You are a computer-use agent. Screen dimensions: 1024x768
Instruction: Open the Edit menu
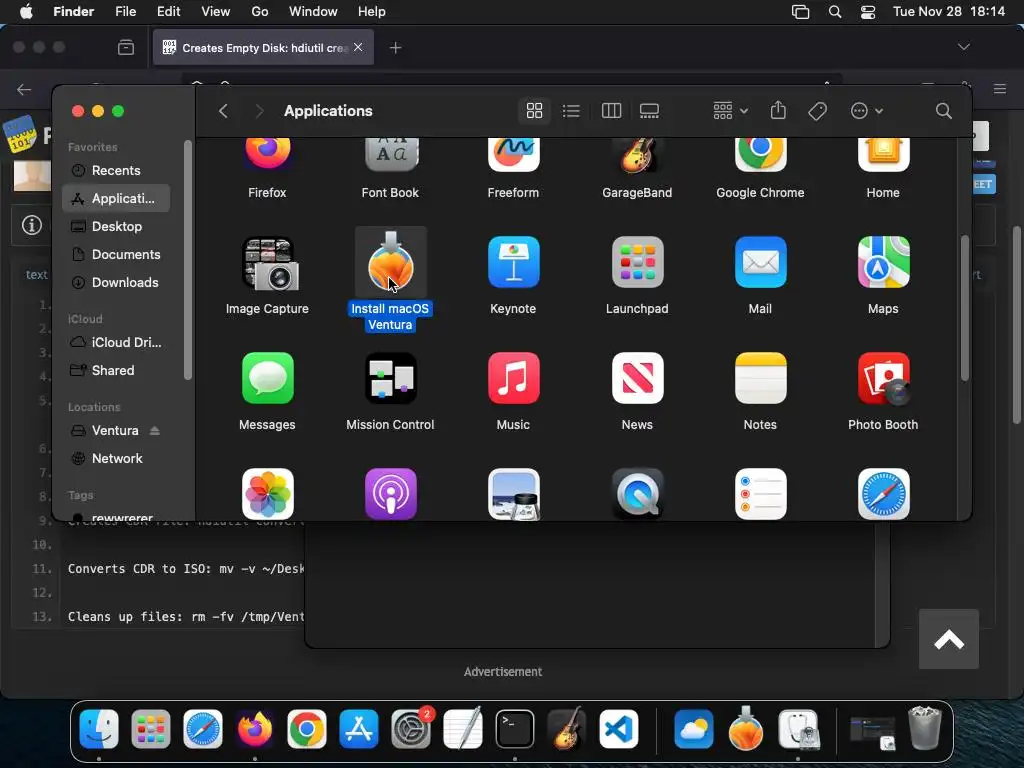pos(168,12)
